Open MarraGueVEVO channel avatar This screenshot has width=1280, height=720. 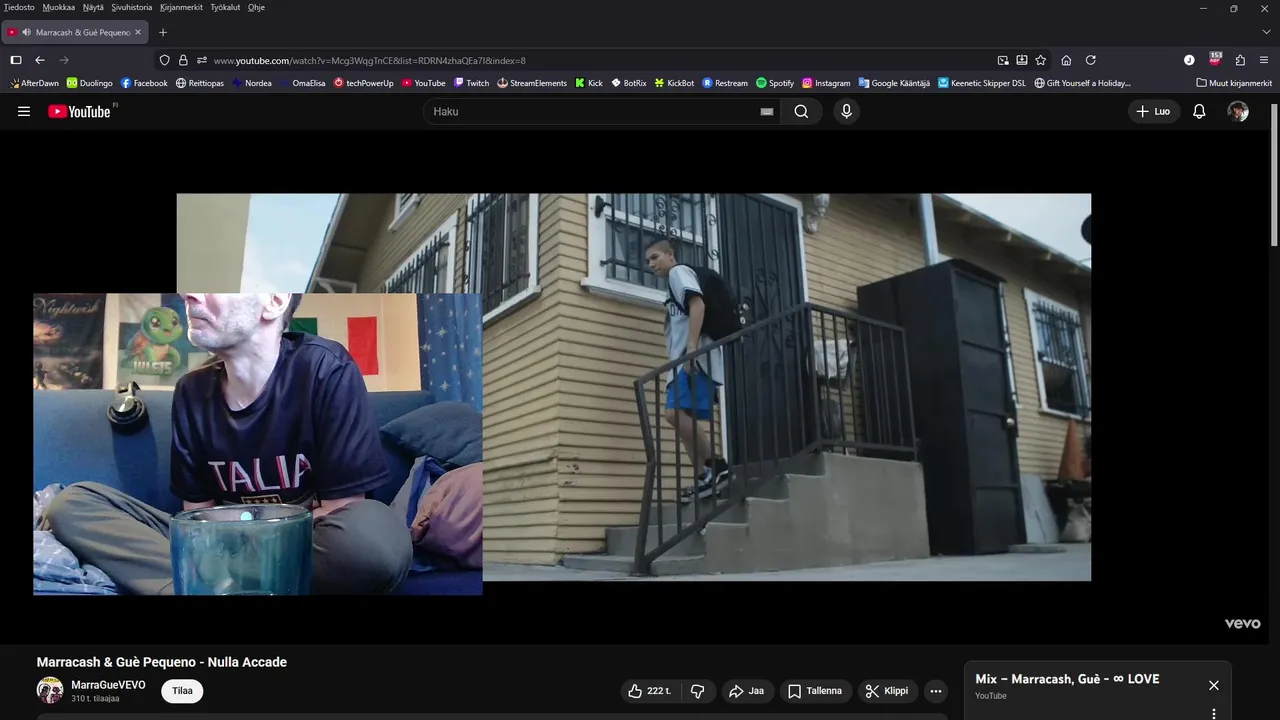click(x=50, y=690)
